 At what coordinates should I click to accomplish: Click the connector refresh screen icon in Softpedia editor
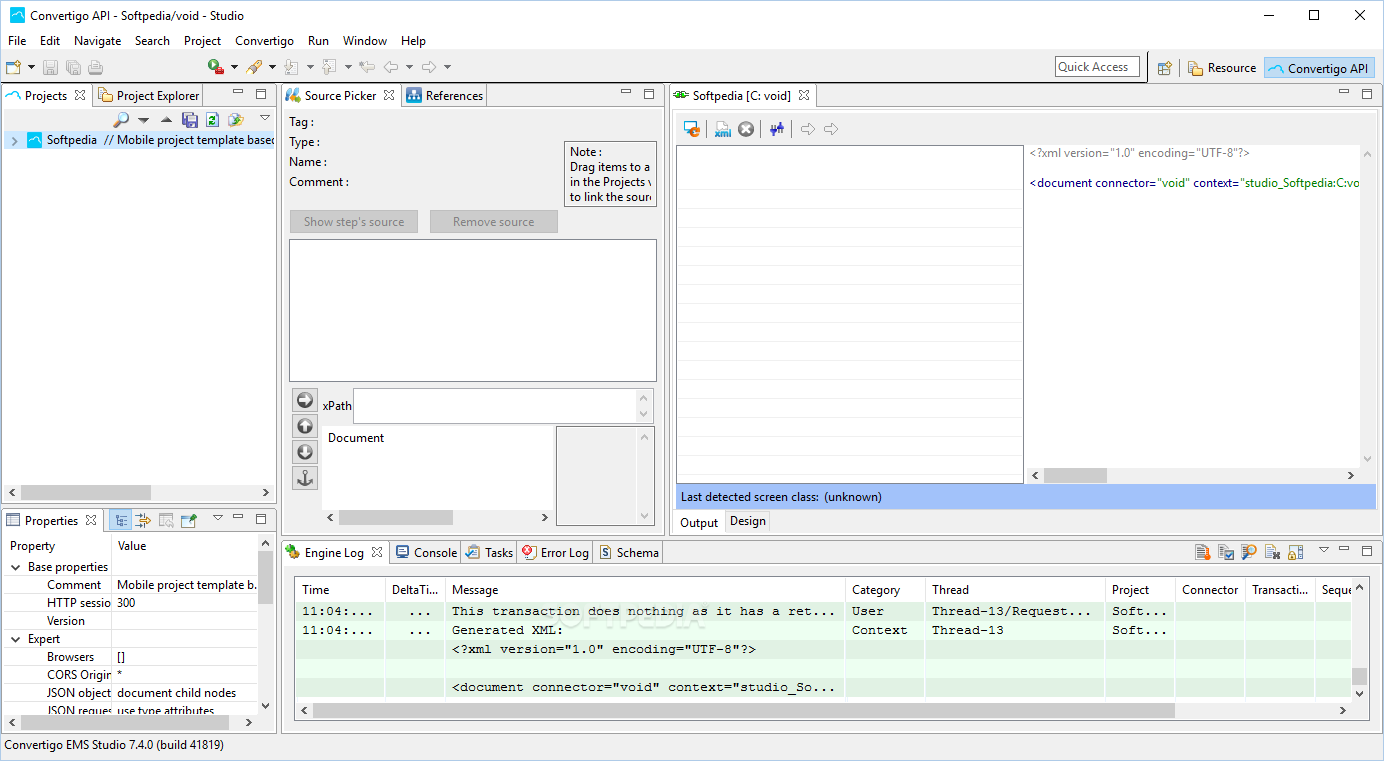coord(691,129)
